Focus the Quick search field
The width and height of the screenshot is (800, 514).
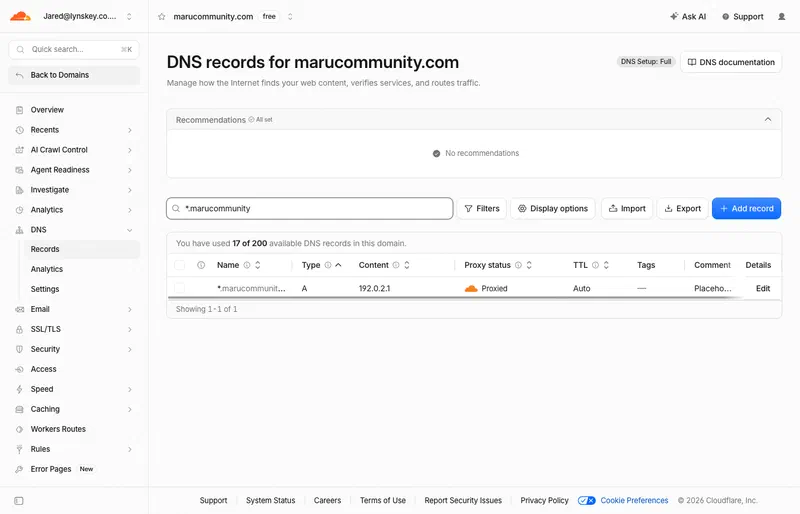(74, 50)
